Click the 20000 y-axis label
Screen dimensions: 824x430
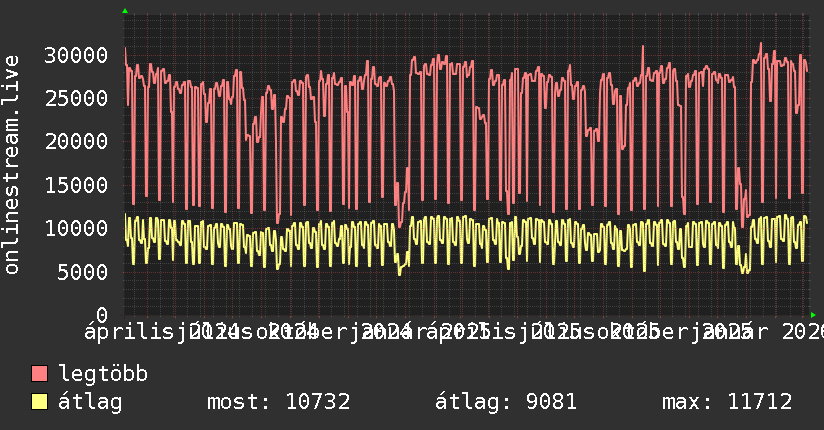tap(78, 141)
